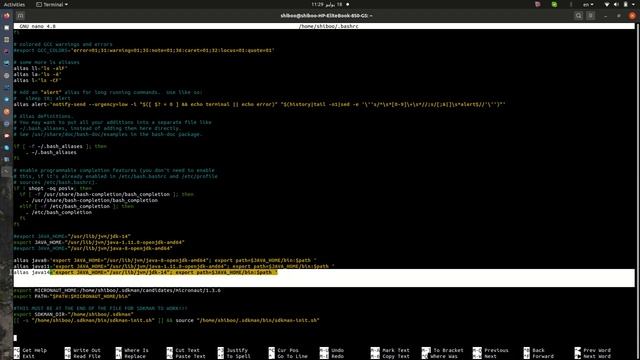Open the clock and calendar panel
Screen dimensions: 640x360
point(330,4)
